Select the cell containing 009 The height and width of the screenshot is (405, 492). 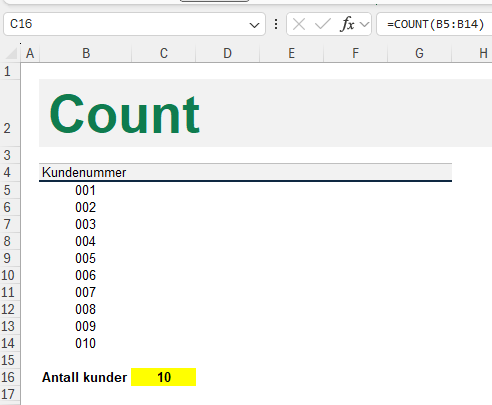86,326
